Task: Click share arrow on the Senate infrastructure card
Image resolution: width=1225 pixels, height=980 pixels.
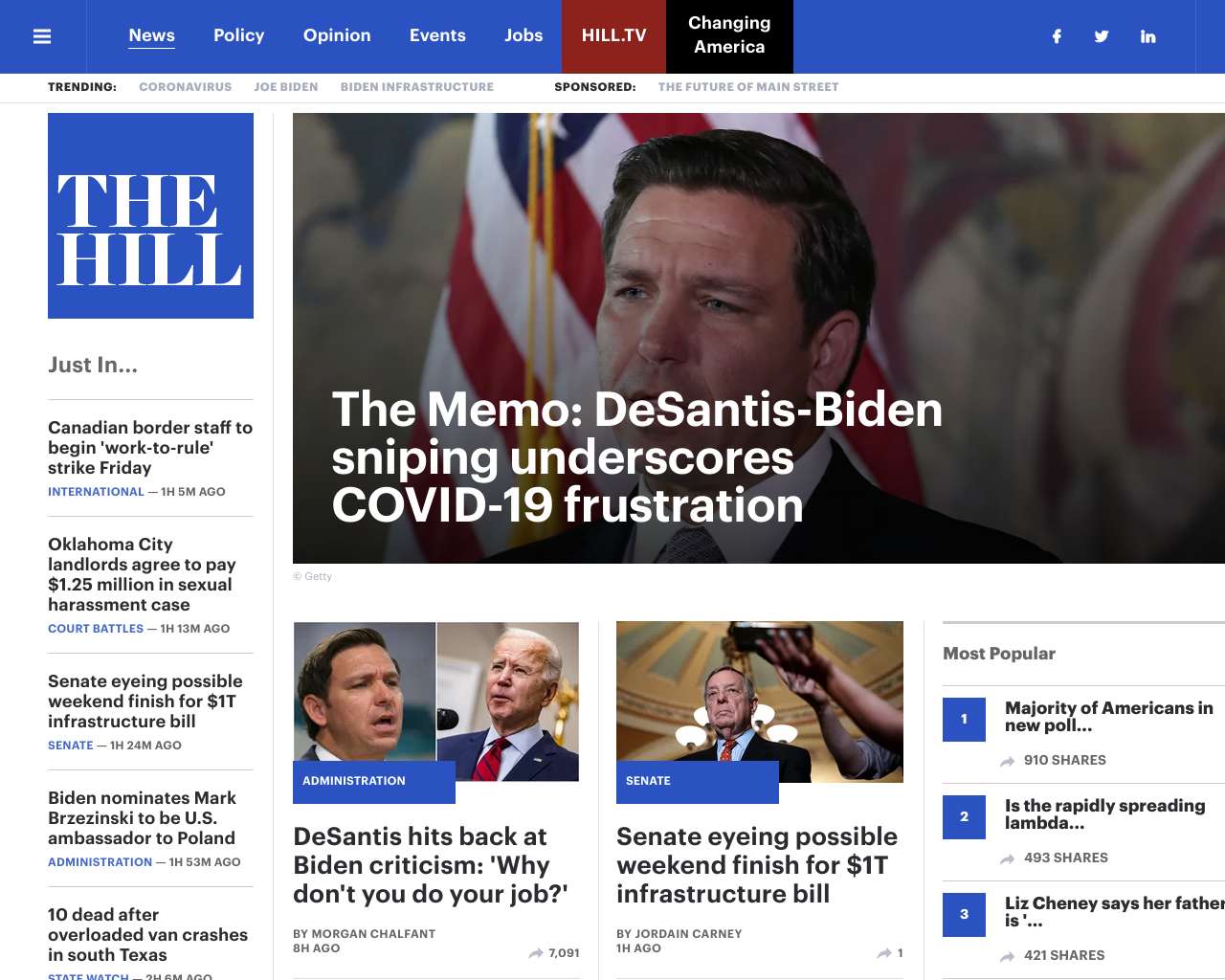Action: click(x=884, y=953)
